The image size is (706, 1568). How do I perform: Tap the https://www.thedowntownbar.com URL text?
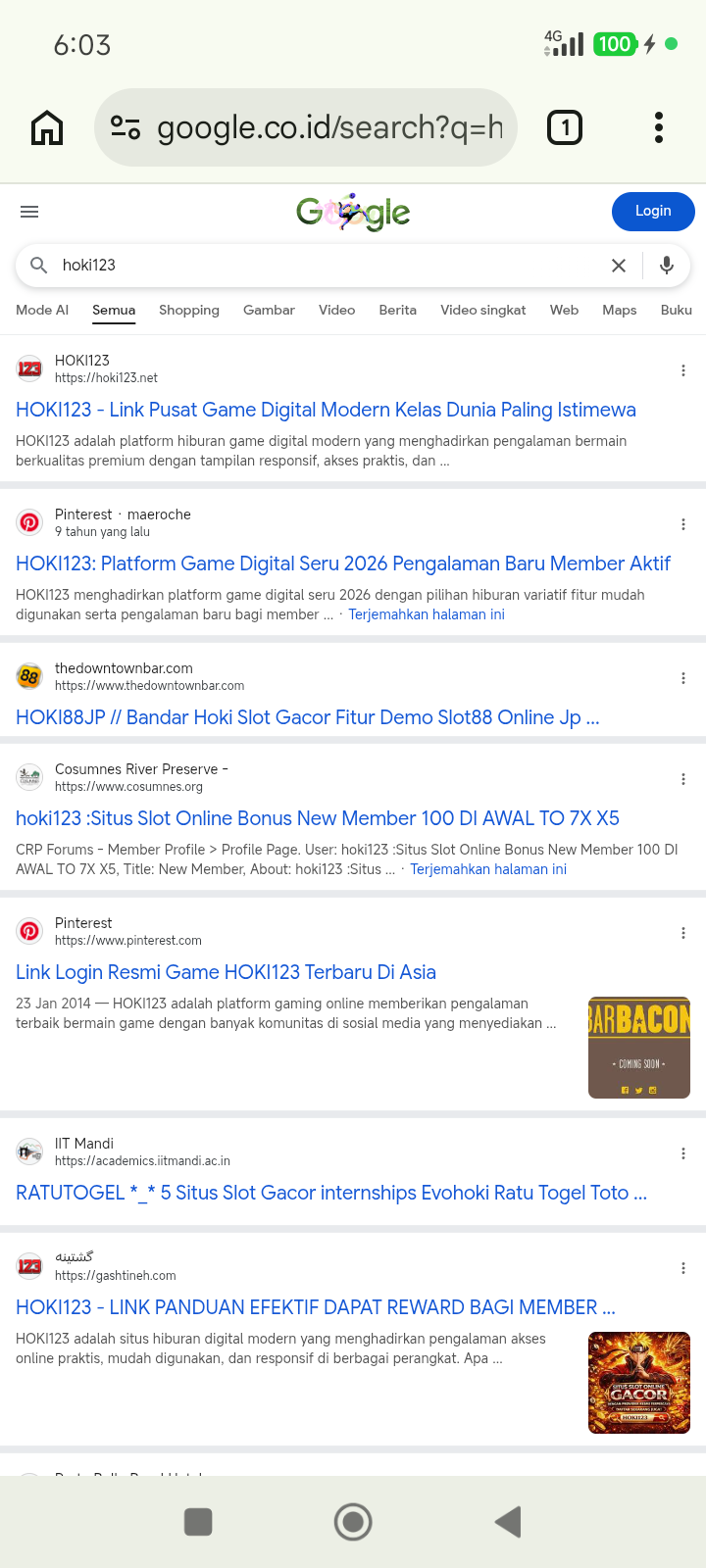[149, 686]
